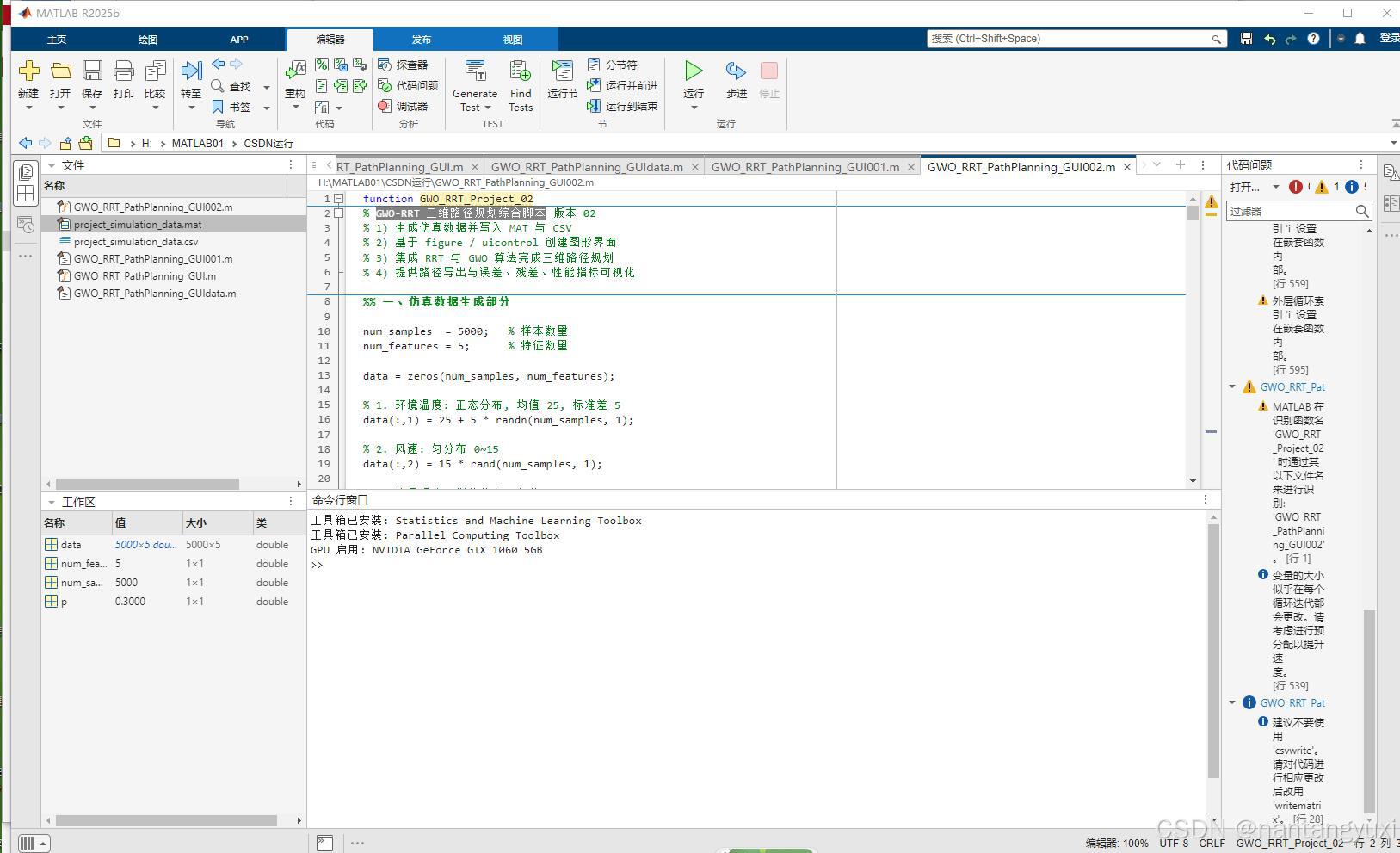Click the Find Tests icon

(x=521, y=71)
